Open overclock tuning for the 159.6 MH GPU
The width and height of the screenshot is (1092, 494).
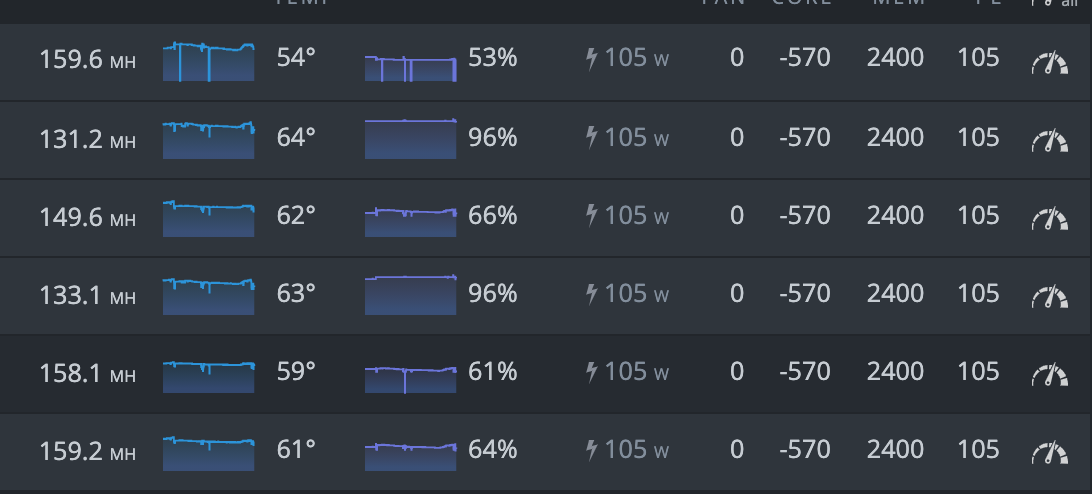tap(1050, 63)
